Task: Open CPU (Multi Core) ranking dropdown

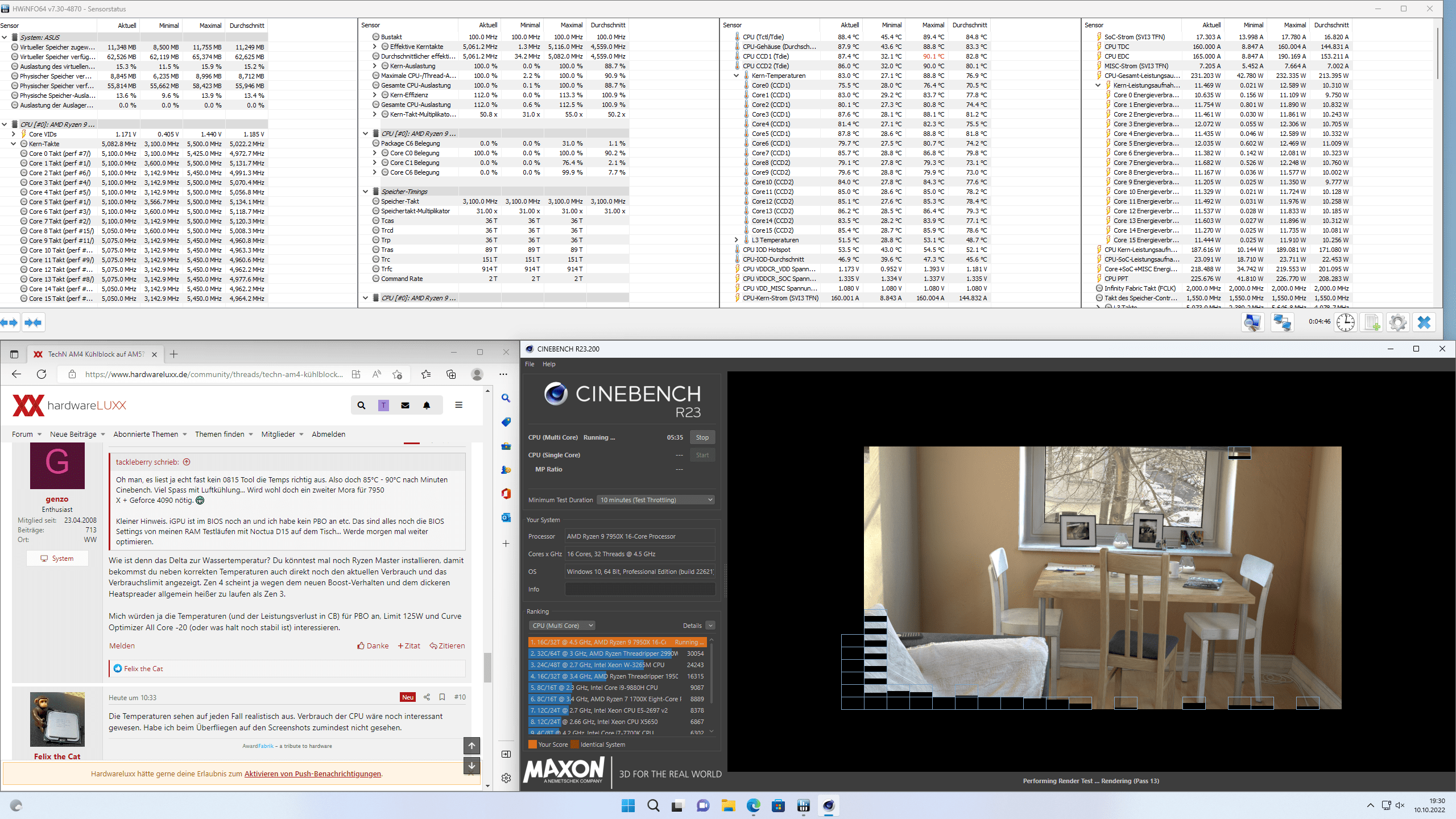Action: (562, 626)
